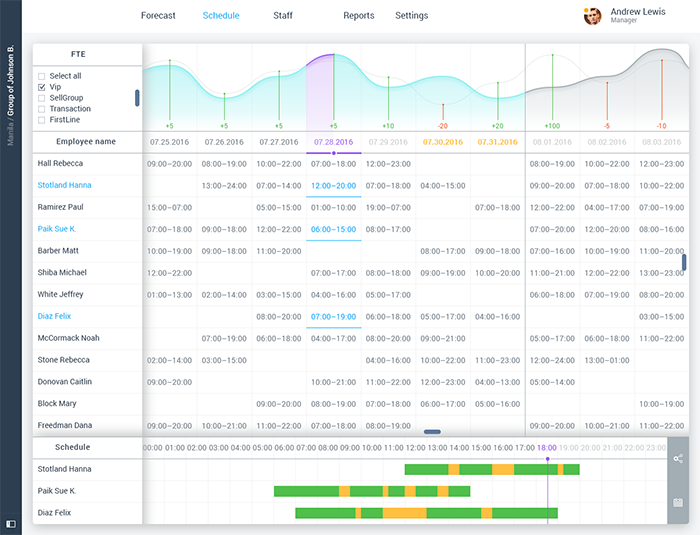Click the FTE list scrollbar handle
This screenshot has height=535, width=700.
tap(137, 98)
